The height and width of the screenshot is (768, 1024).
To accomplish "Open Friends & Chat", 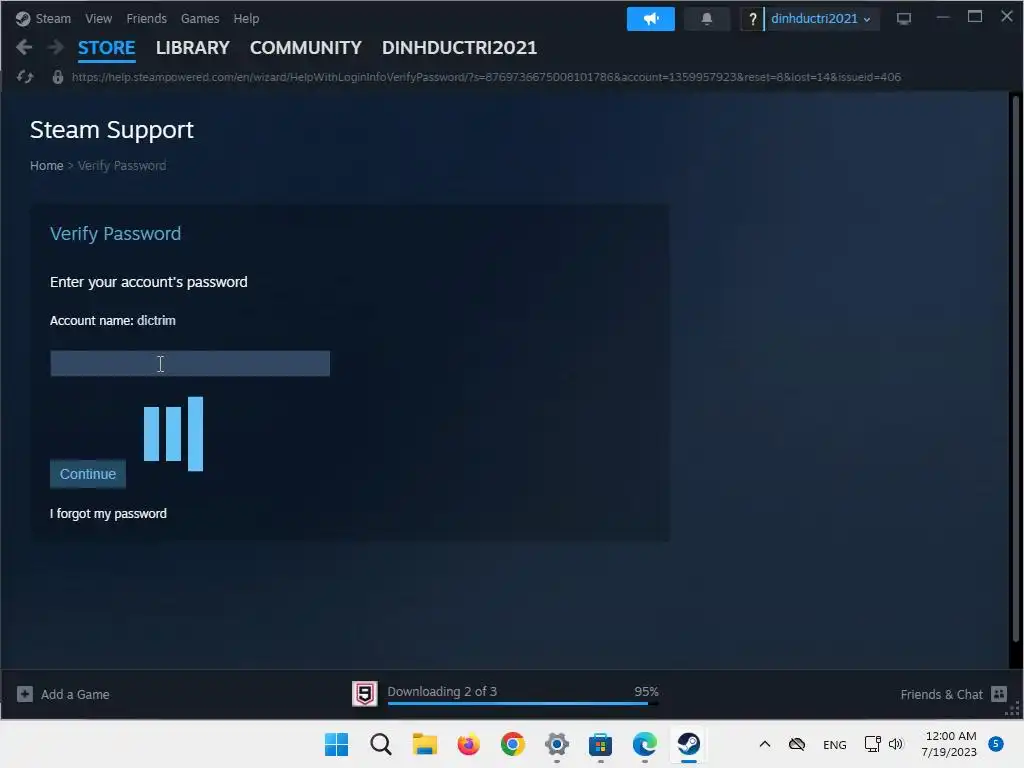I will pos(941,695).
